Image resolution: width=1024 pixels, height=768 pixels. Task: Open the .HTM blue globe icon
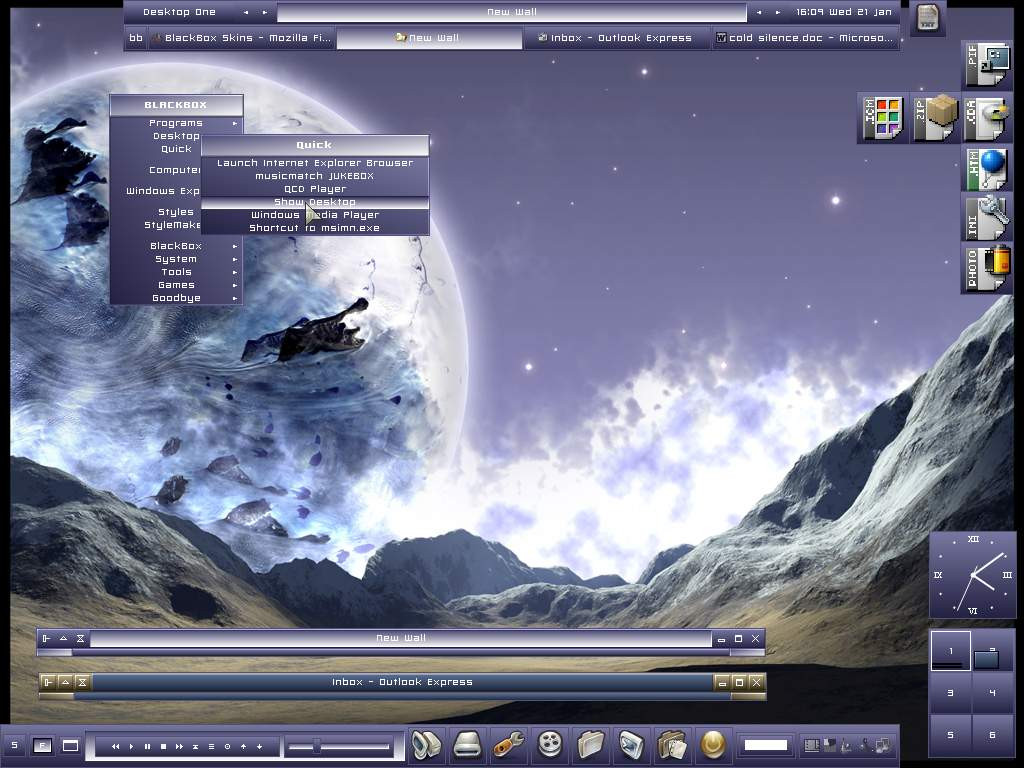987,170
